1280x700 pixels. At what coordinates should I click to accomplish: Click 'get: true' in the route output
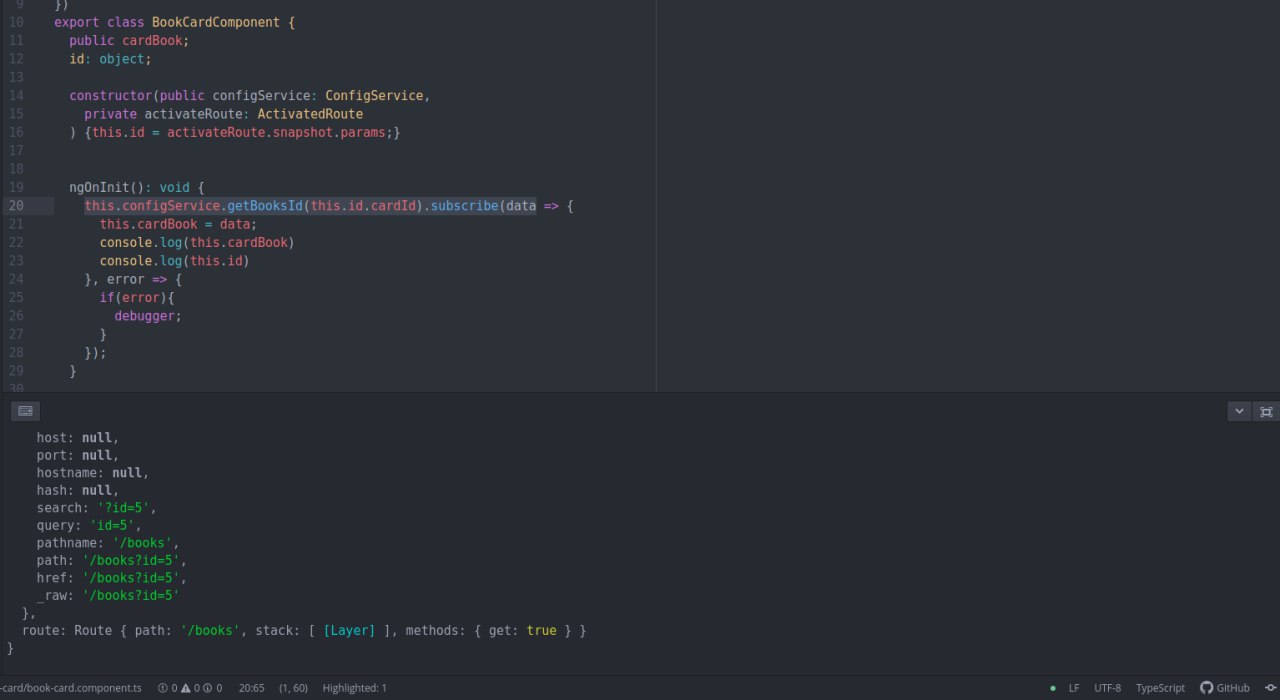tap(522, 631)
